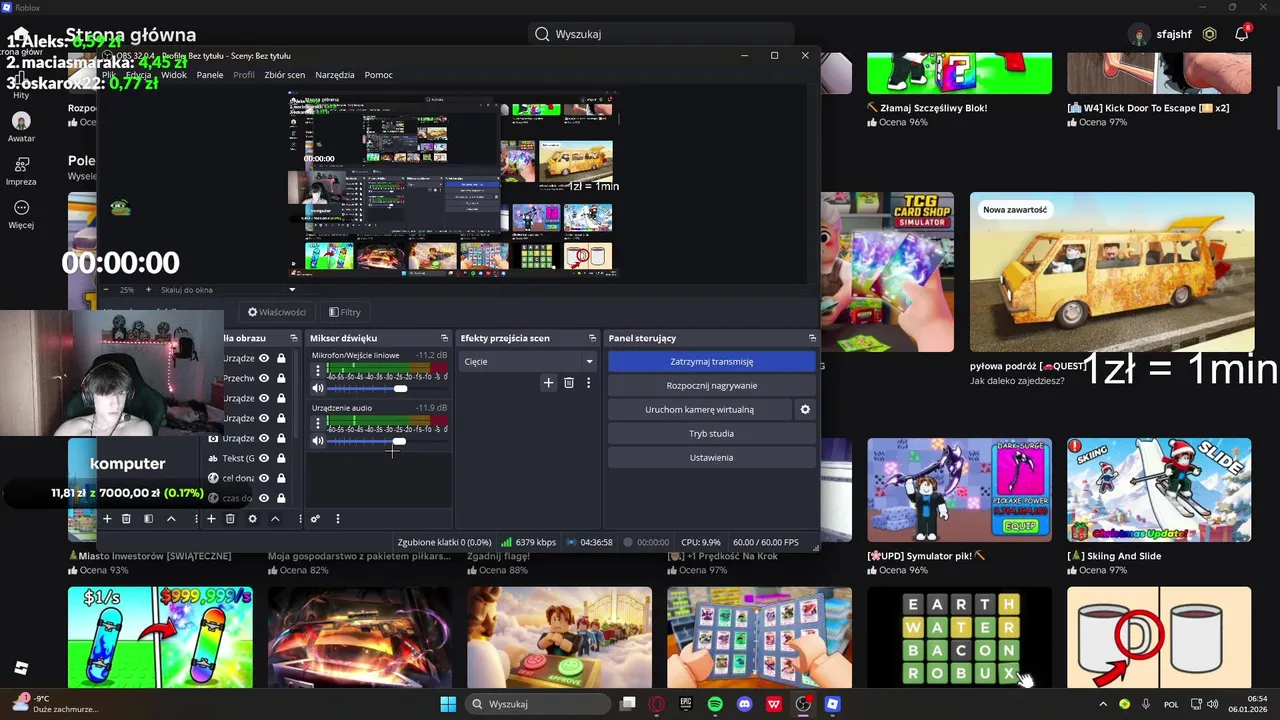Open advanced audio properties in mixer

point(315,519)
